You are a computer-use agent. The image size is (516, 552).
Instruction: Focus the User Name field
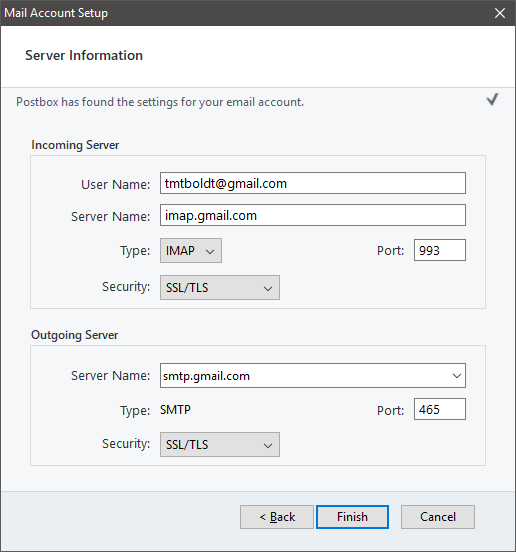coord(313,183)
